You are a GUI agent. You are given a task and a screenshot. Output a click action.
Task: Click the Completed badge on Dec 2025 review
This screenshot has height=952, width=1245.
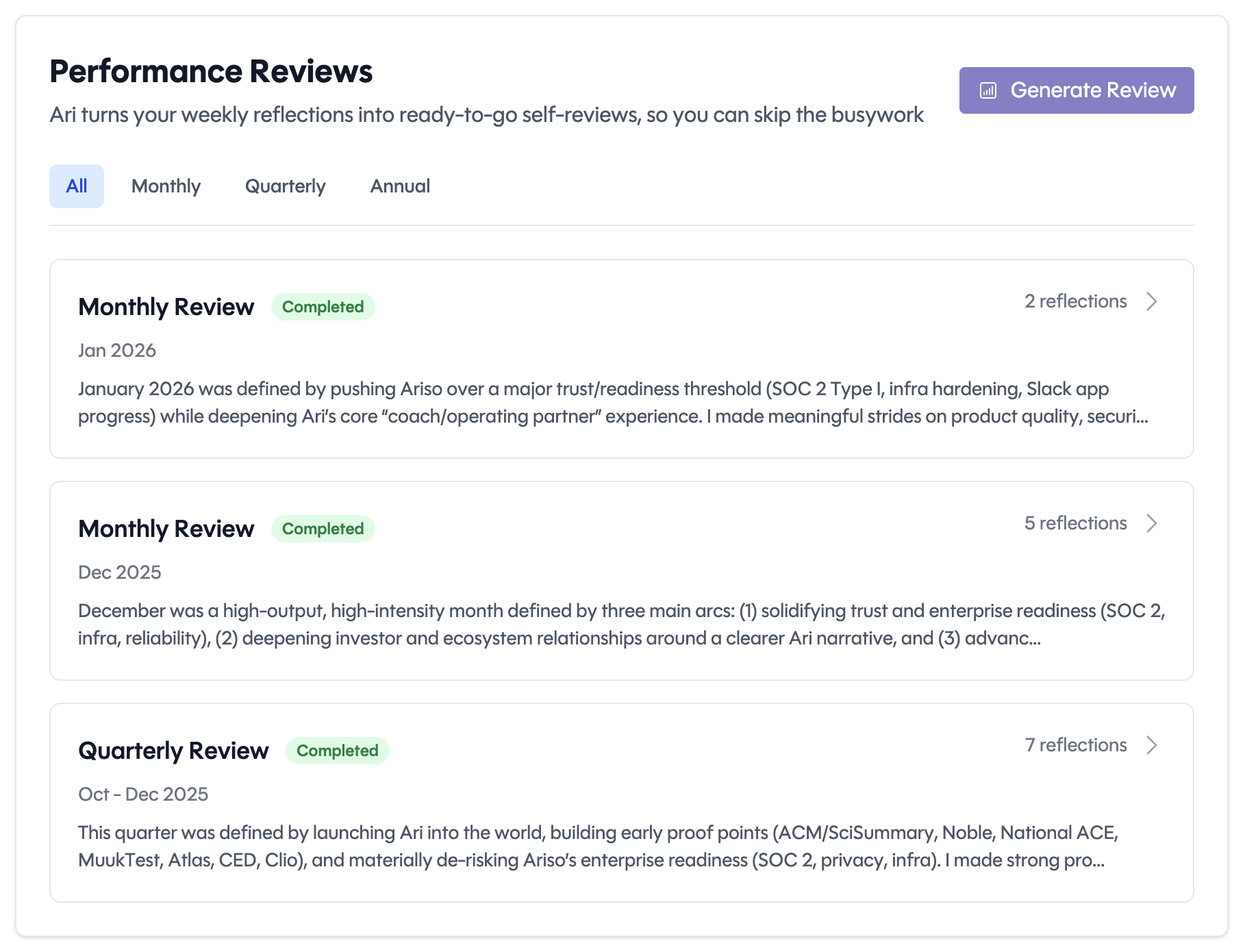click(323, 529)
